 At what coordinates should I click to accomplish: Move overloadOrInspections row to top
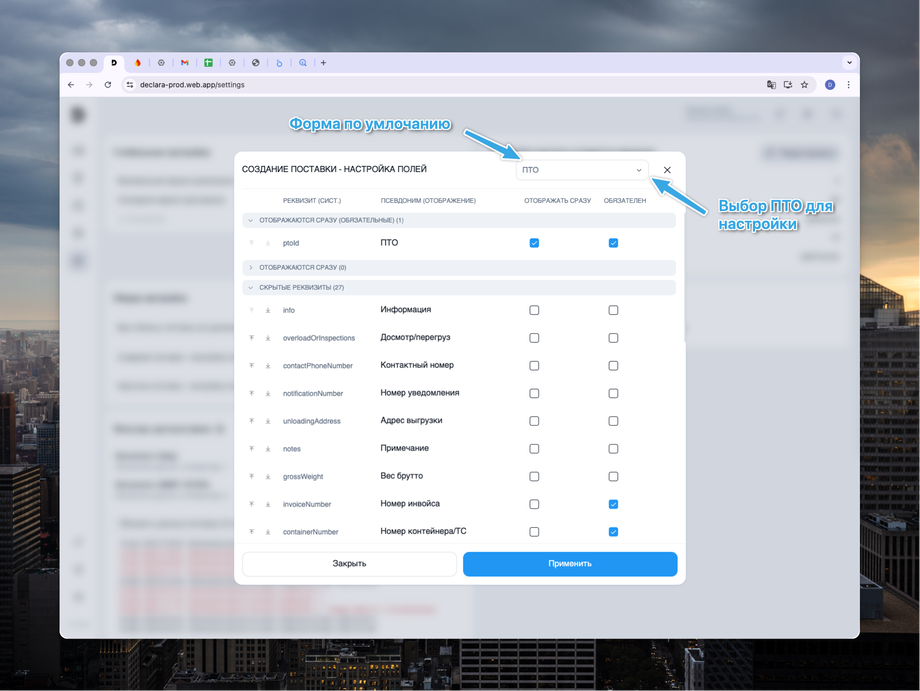pyautogui.click(x=252, y=338)
